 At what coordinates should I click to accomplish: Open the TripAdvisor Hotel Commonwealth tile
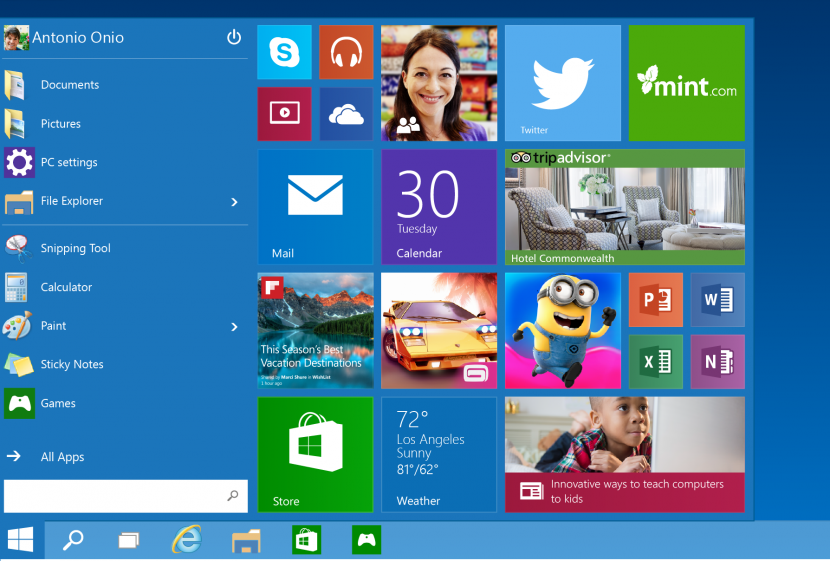[x=625, y=207]
